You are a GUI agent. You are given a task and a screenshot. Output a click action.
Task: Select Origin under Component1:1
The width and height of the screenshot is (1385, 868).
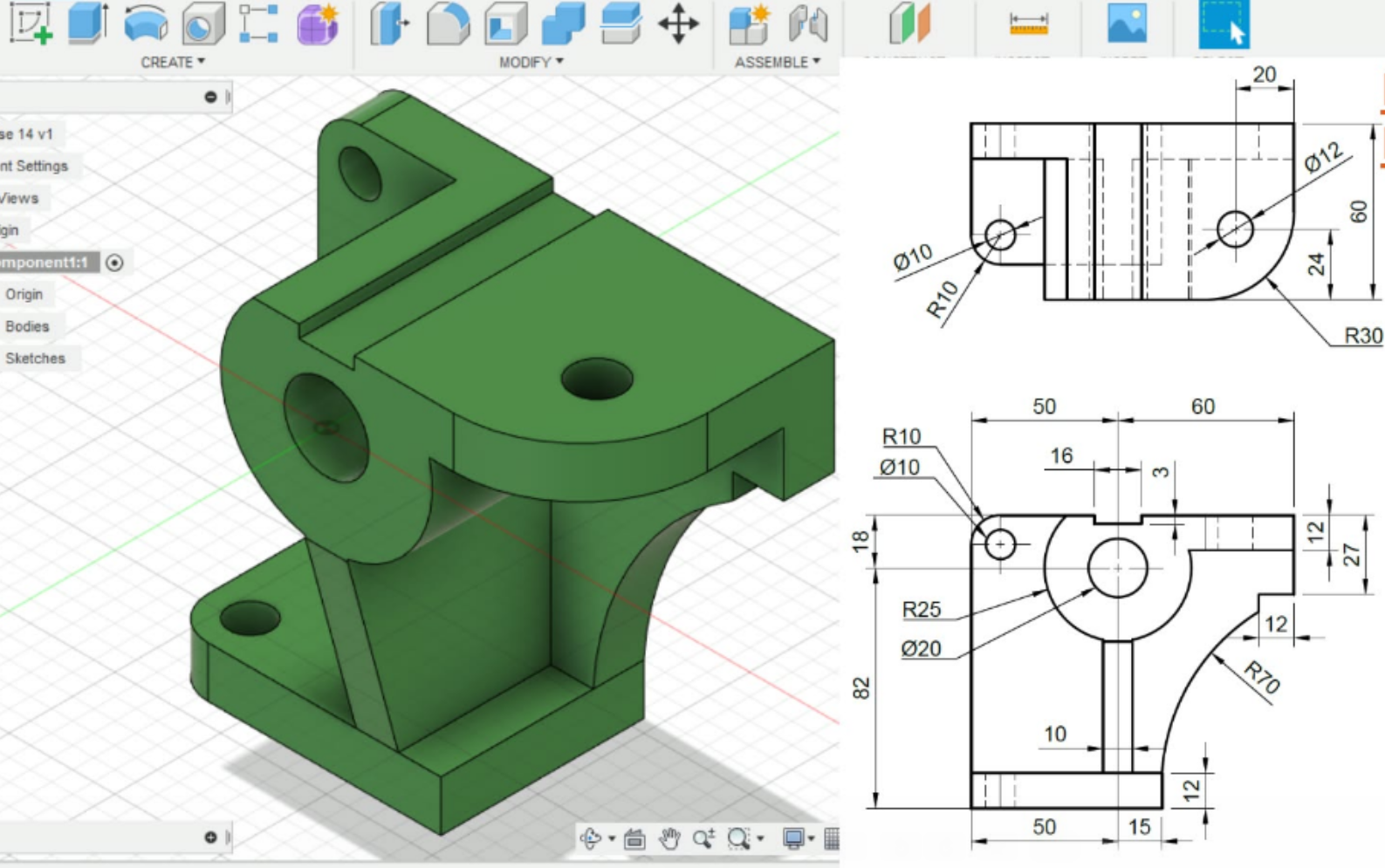pos(24,295)
